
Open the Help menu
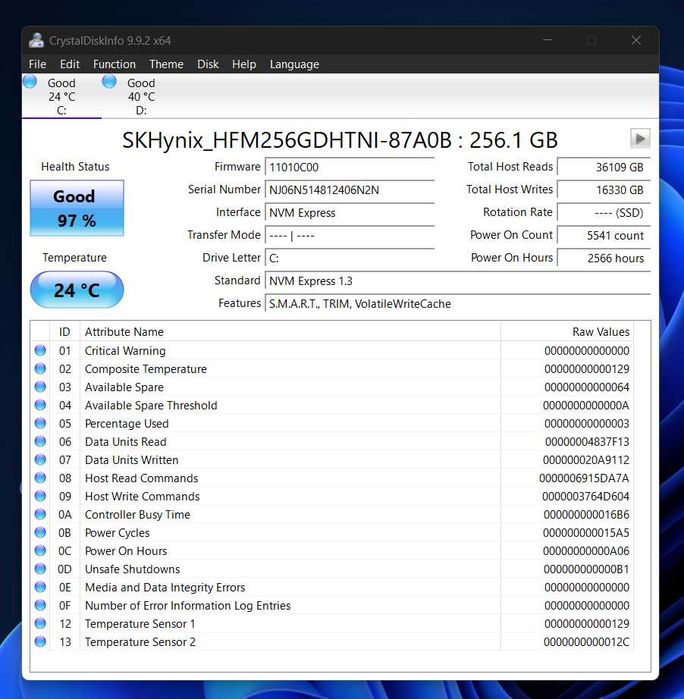pyautogui.click(x=244, y=64)
